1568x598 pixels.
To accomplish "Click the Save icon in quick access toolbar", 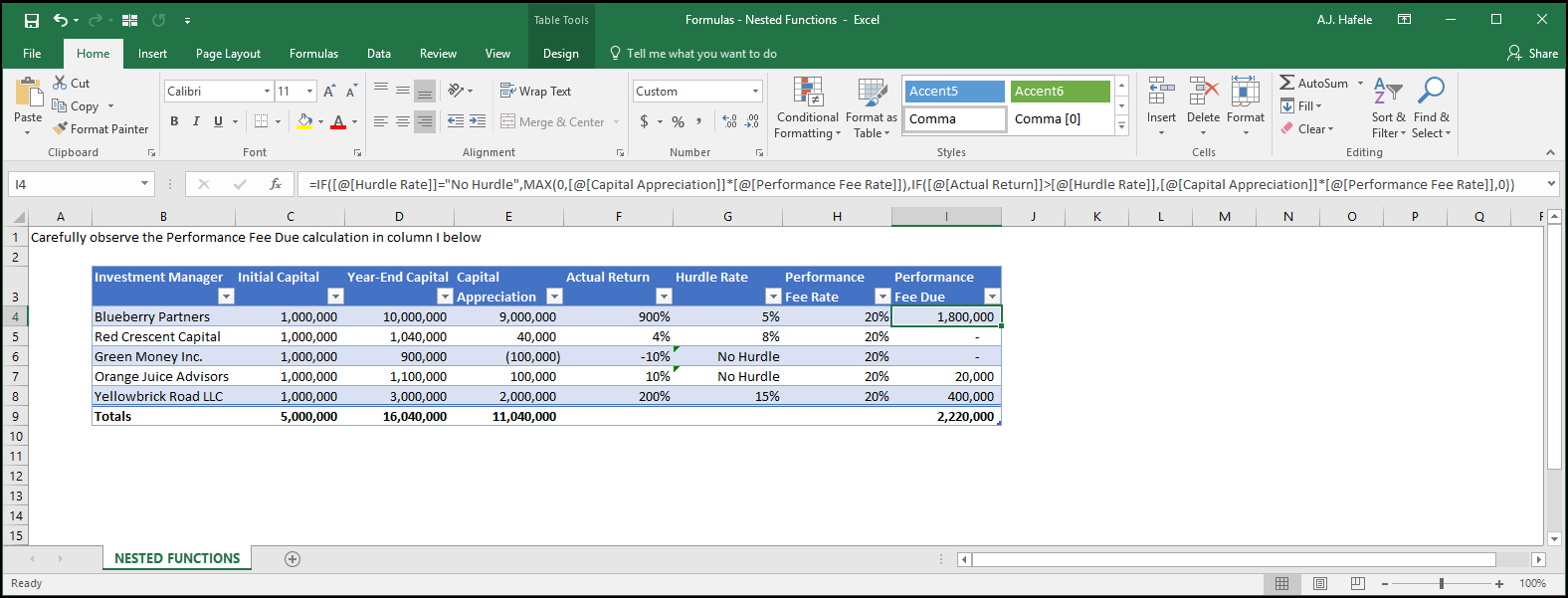I will pyautogui.click(x=32, y=20).
